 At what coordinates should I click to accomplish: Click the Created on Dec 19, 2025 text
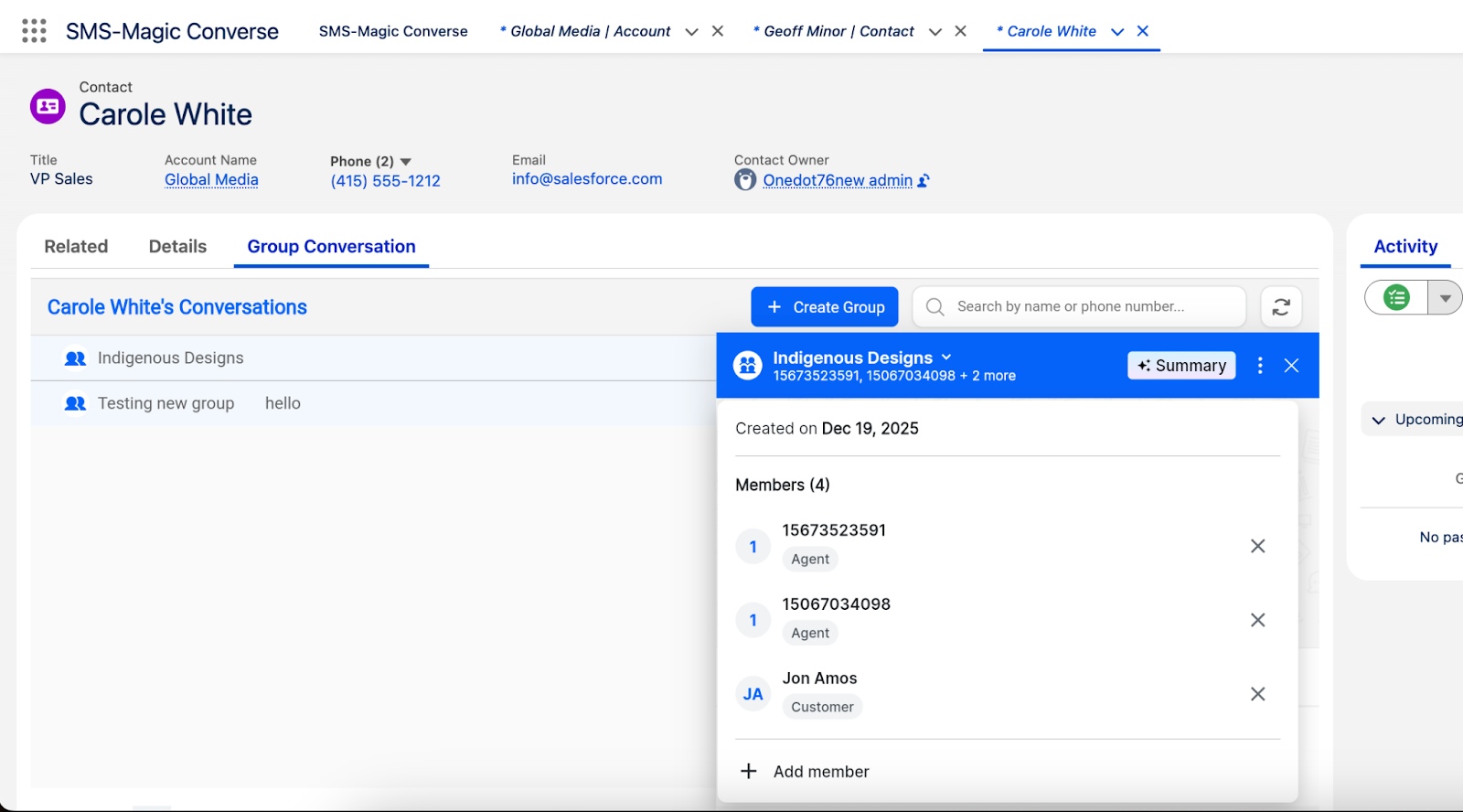[827, 429]
